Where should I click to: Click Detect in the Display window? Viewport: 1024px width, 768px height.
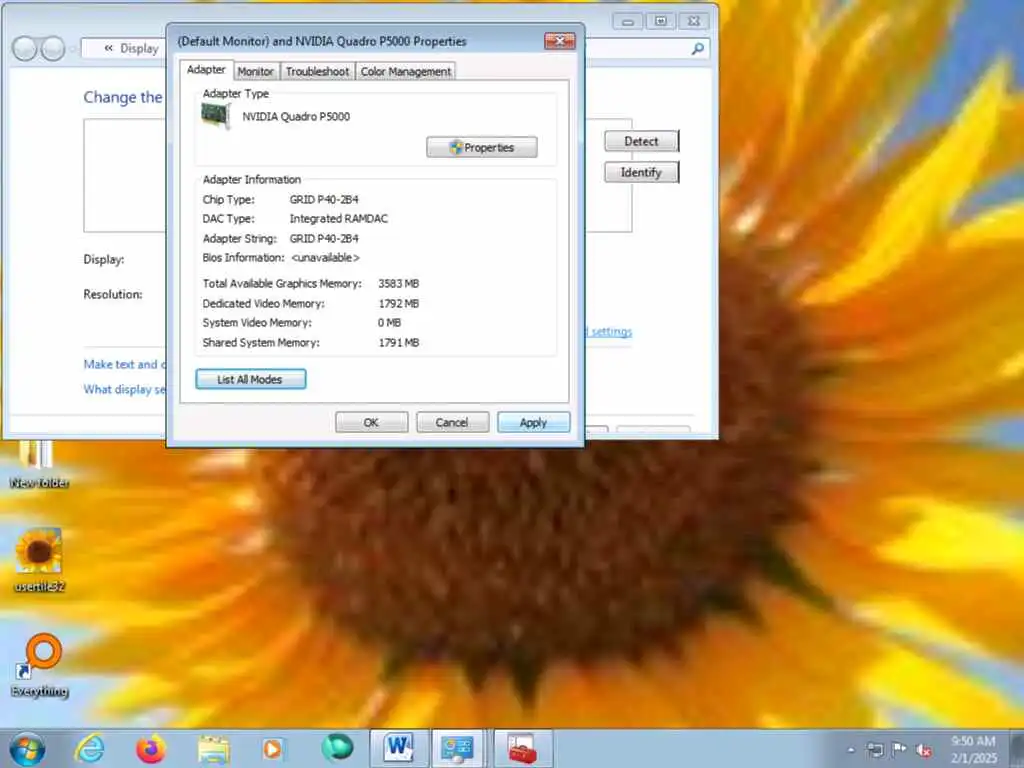click(641, 141)
